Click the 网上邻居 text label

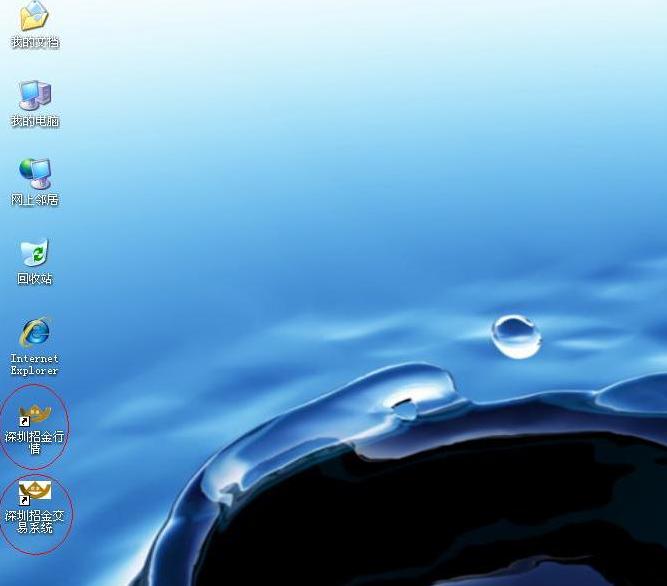[35, 200]
